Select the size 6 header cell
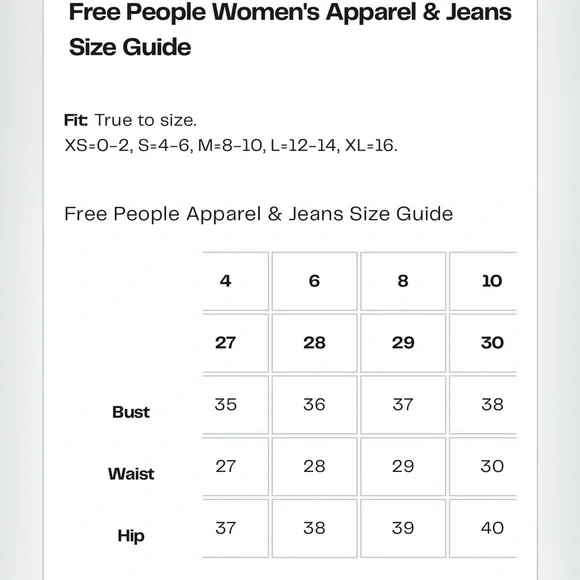Screen dimensions: 580x580 point(314,281)
